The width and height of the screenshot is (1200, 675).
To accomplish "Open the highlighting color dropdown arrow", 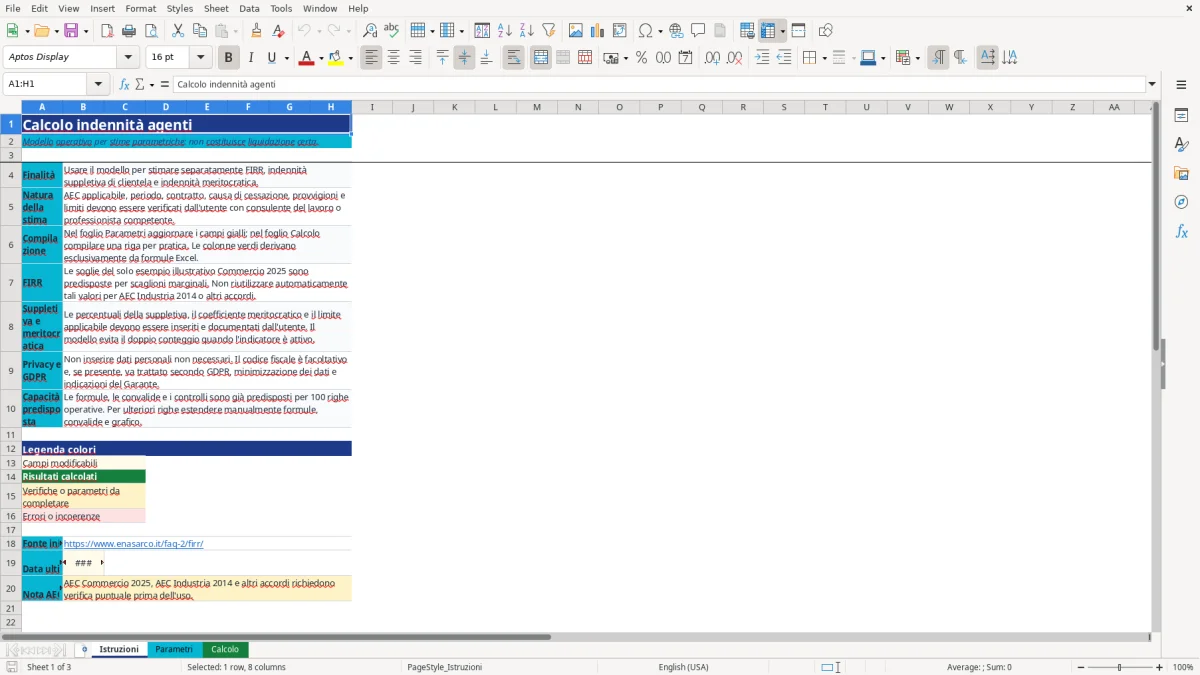I will (350, 58).
